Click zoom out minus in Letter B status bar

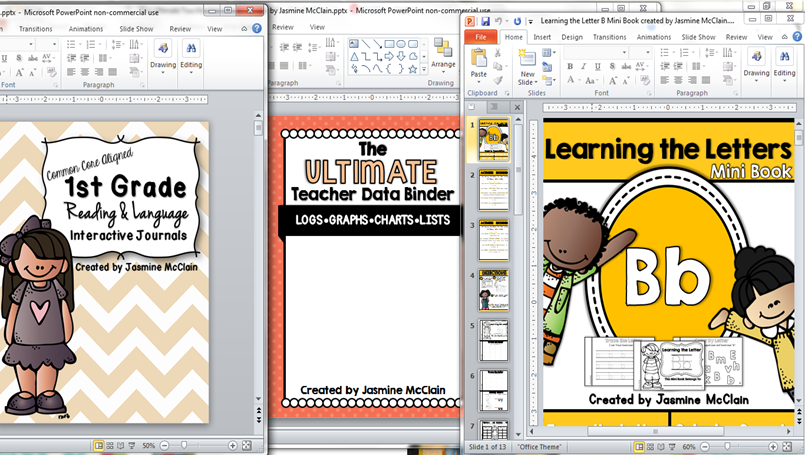coord(705,447)
